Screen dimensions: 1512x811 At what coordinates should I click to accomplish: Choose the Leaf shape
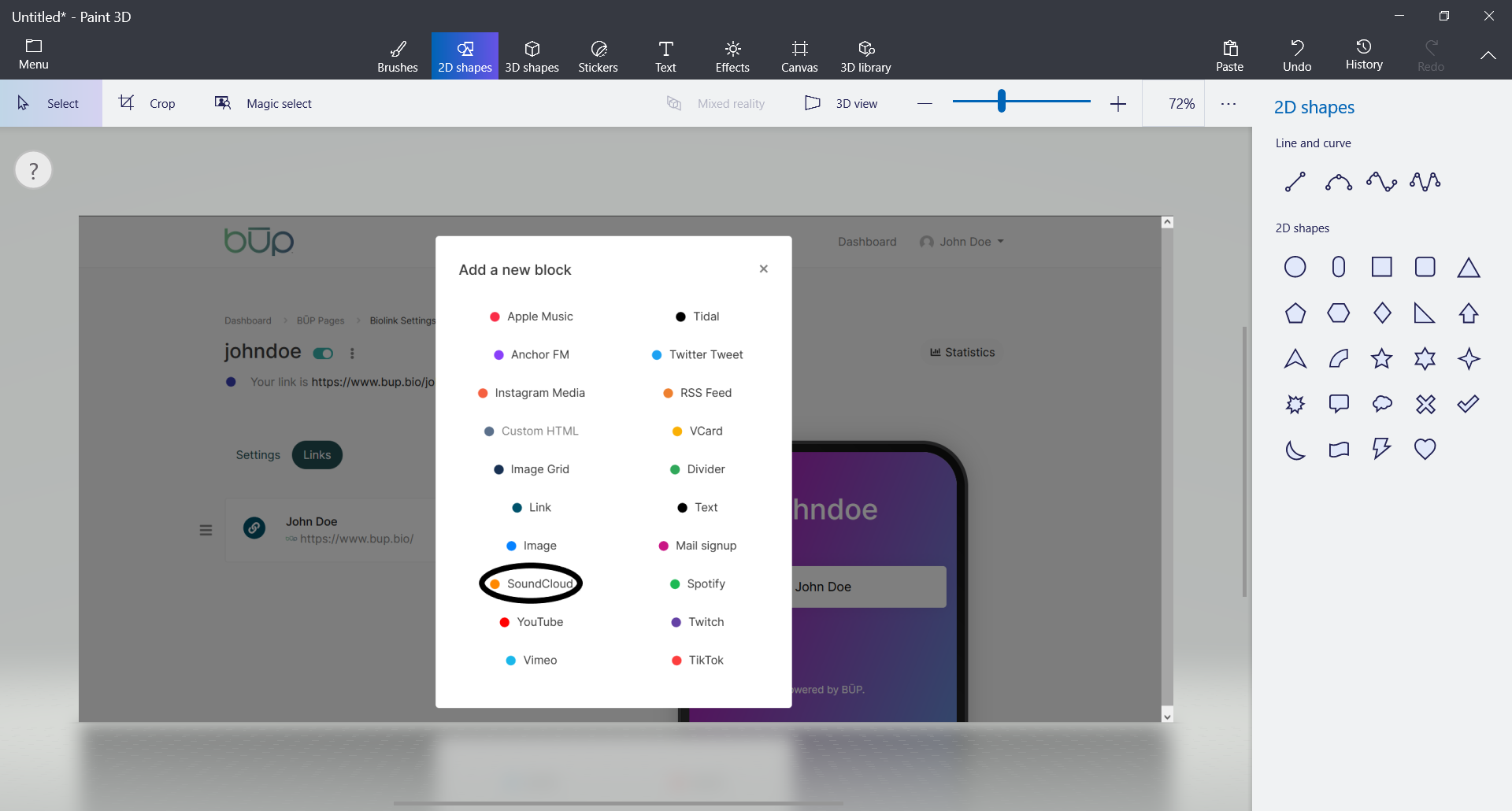[x=1339, y=359]
